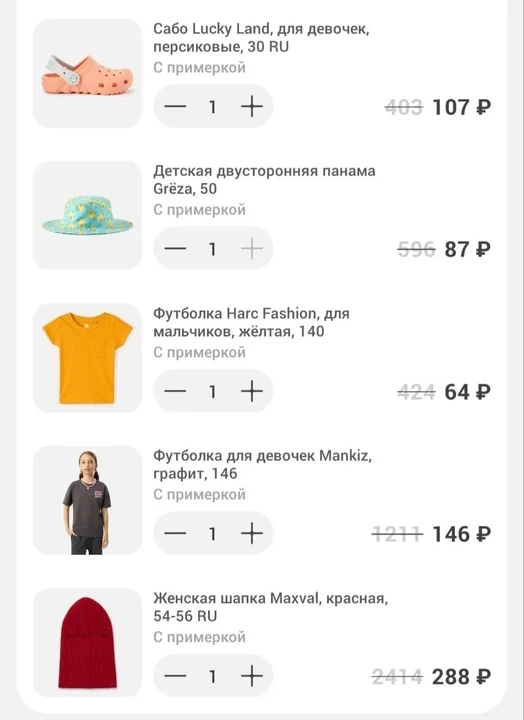
Task: Decrease quantity of yellow Harc Fashion t-shirt
Action: [x=175, y=391]
